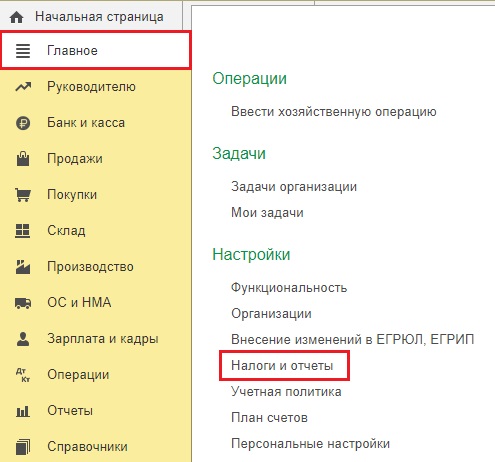Click the Дт/Кт icon for Операции
495x462 pixels.
click(23, 375)
